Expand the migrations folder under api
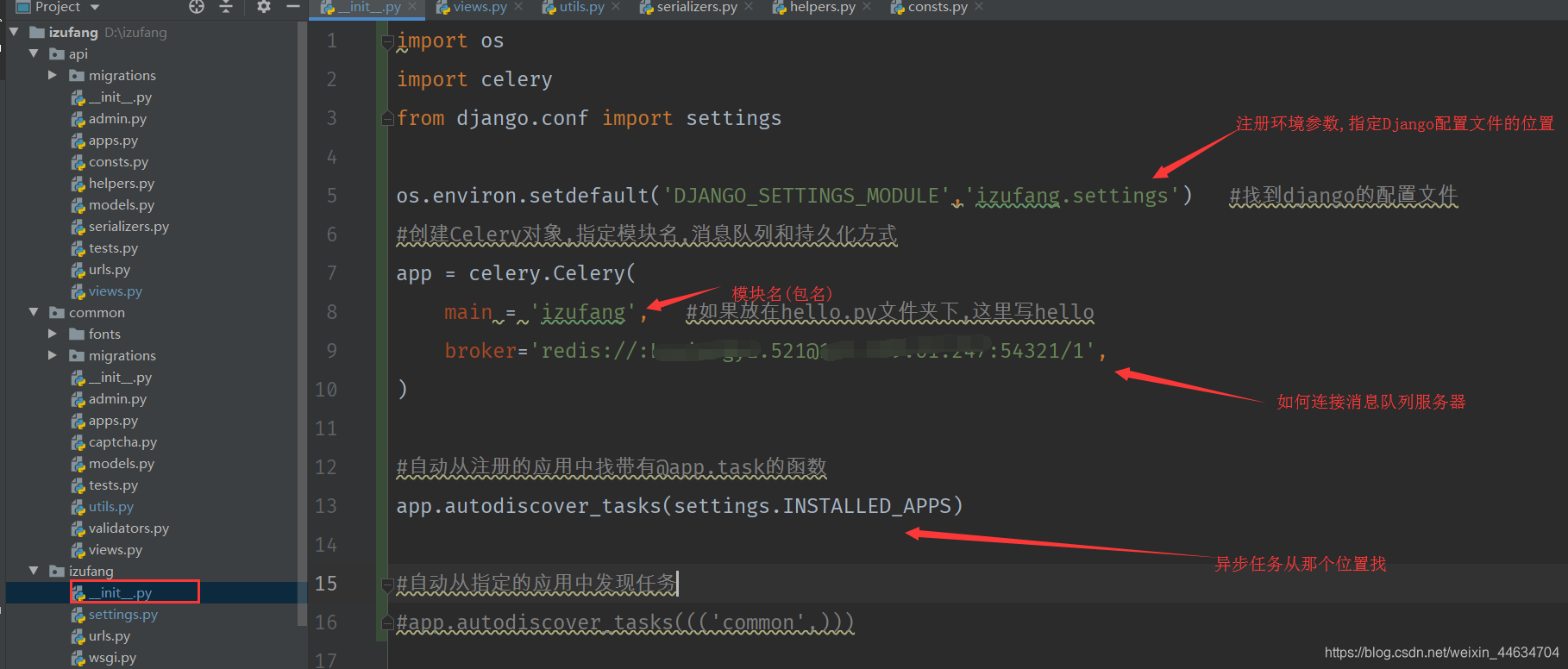Viewport: 1568px width, 669px height. click(53, 75)
